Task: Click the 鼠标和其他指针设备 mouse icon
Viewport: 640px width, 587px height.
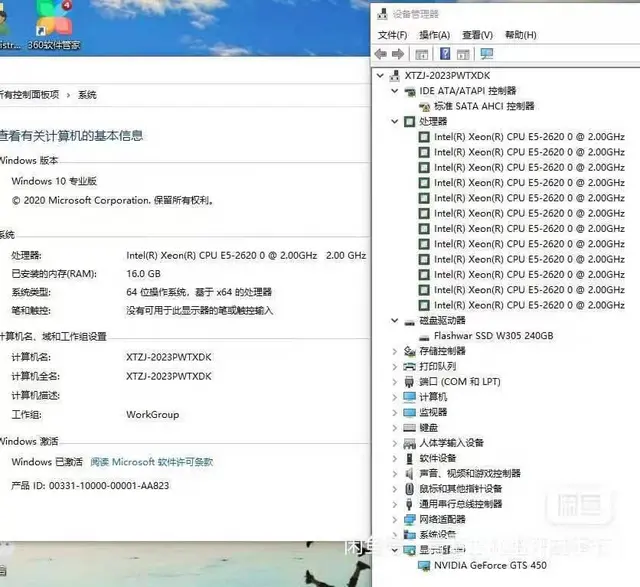Action: [x=409, y=489]
